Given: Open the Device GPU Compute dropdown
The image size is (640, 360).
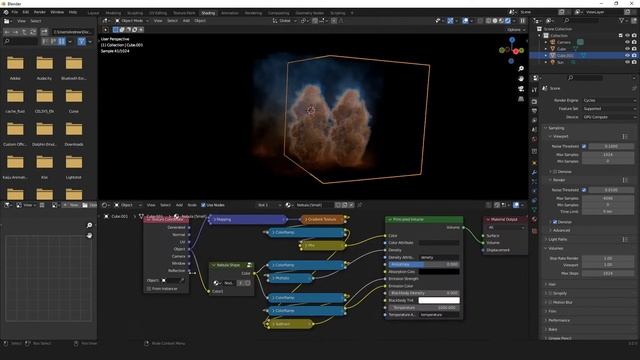Looking at the screenshot, I should coord(609,117).
